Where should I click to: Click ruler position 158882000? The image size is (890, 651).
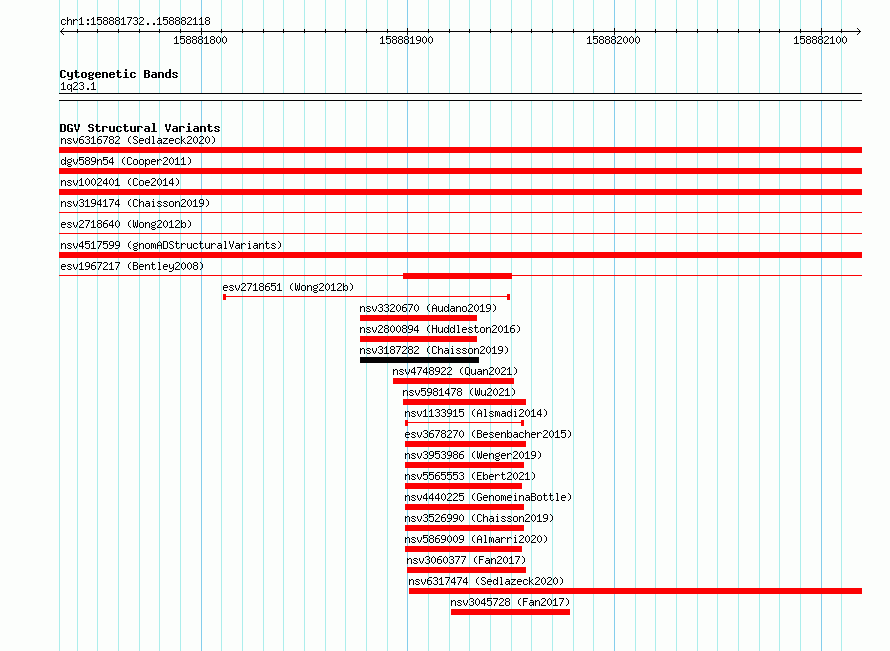(x=613, y=40)
